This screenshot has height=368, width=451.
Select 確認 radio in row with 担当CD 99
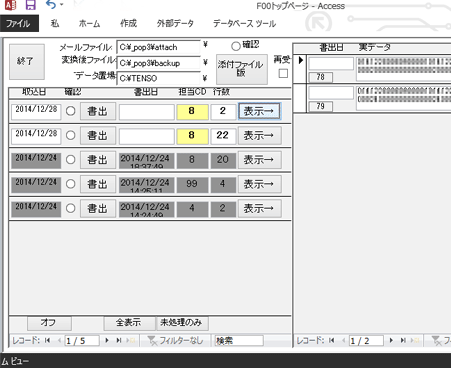click(x=70, y=184)
